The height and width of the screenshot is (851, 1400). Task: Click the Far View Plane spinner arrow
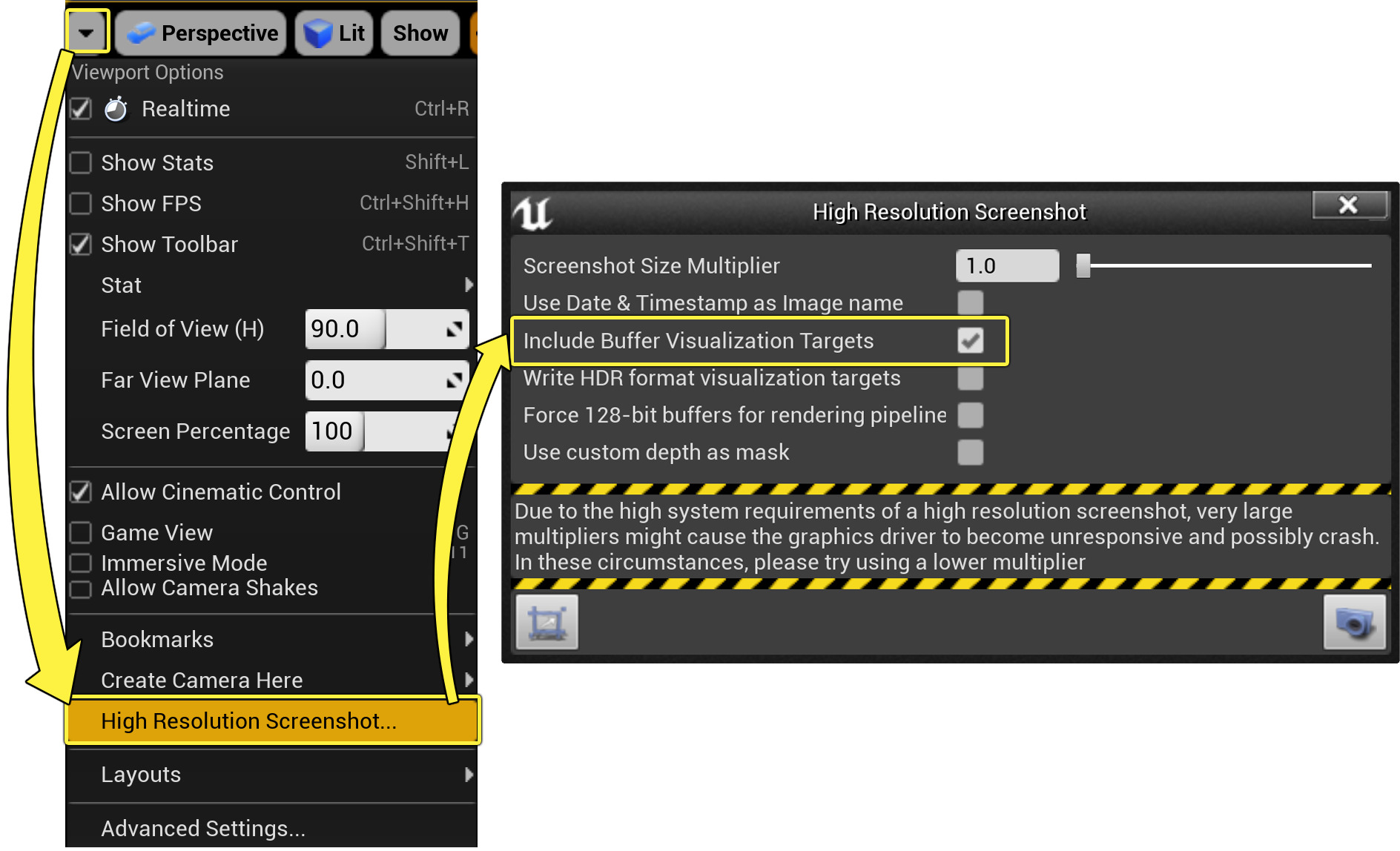pos(454,380)
